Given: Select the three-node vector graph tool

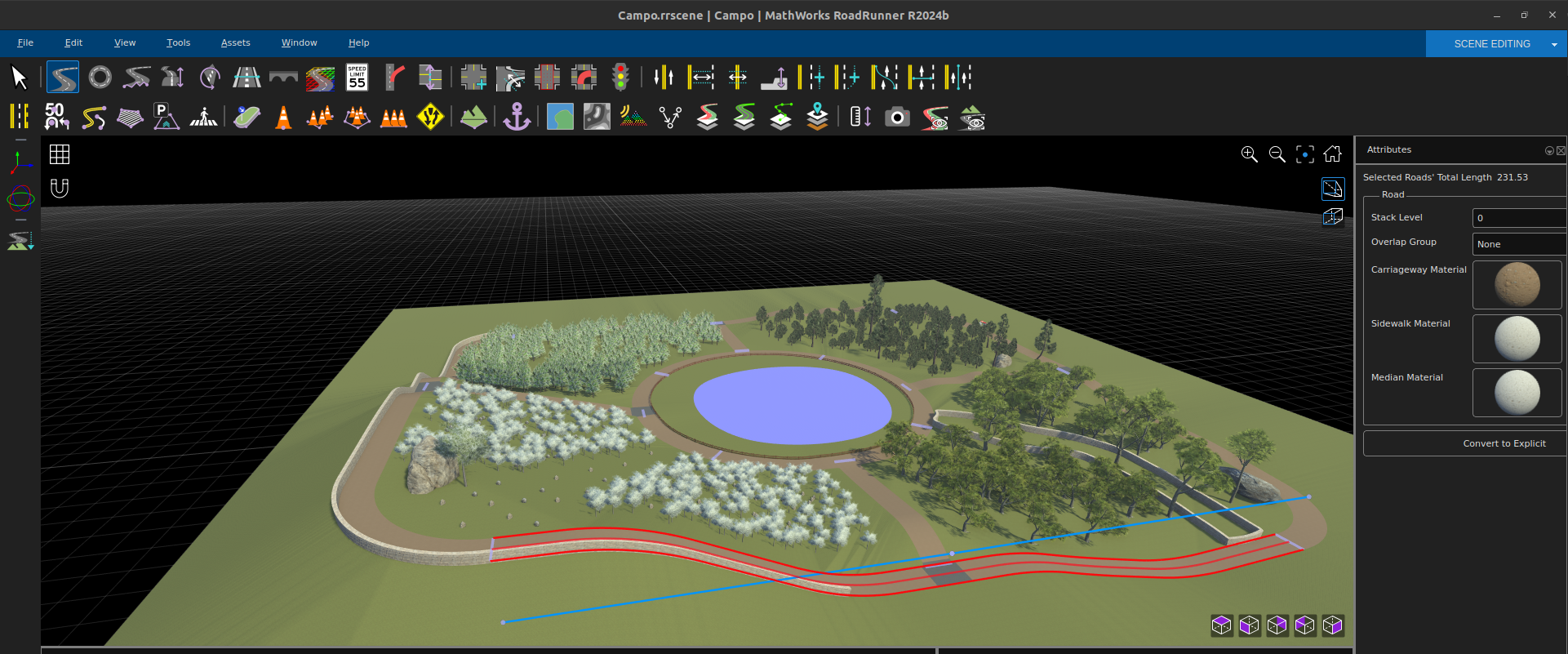Looking at the screenshot, I should click(x=670, y=118).
